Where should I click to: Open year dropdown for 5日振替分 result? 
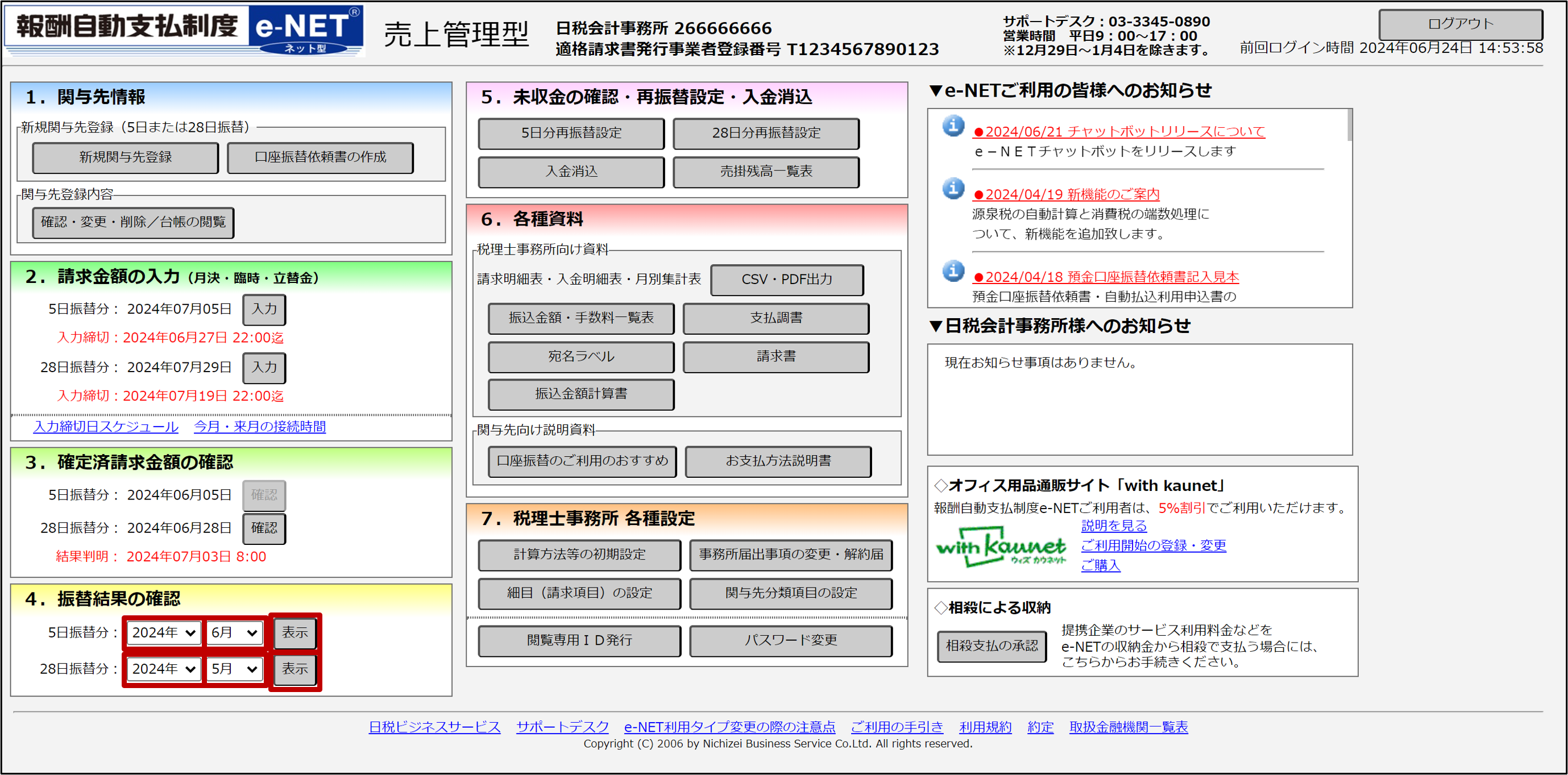(163, 632)
